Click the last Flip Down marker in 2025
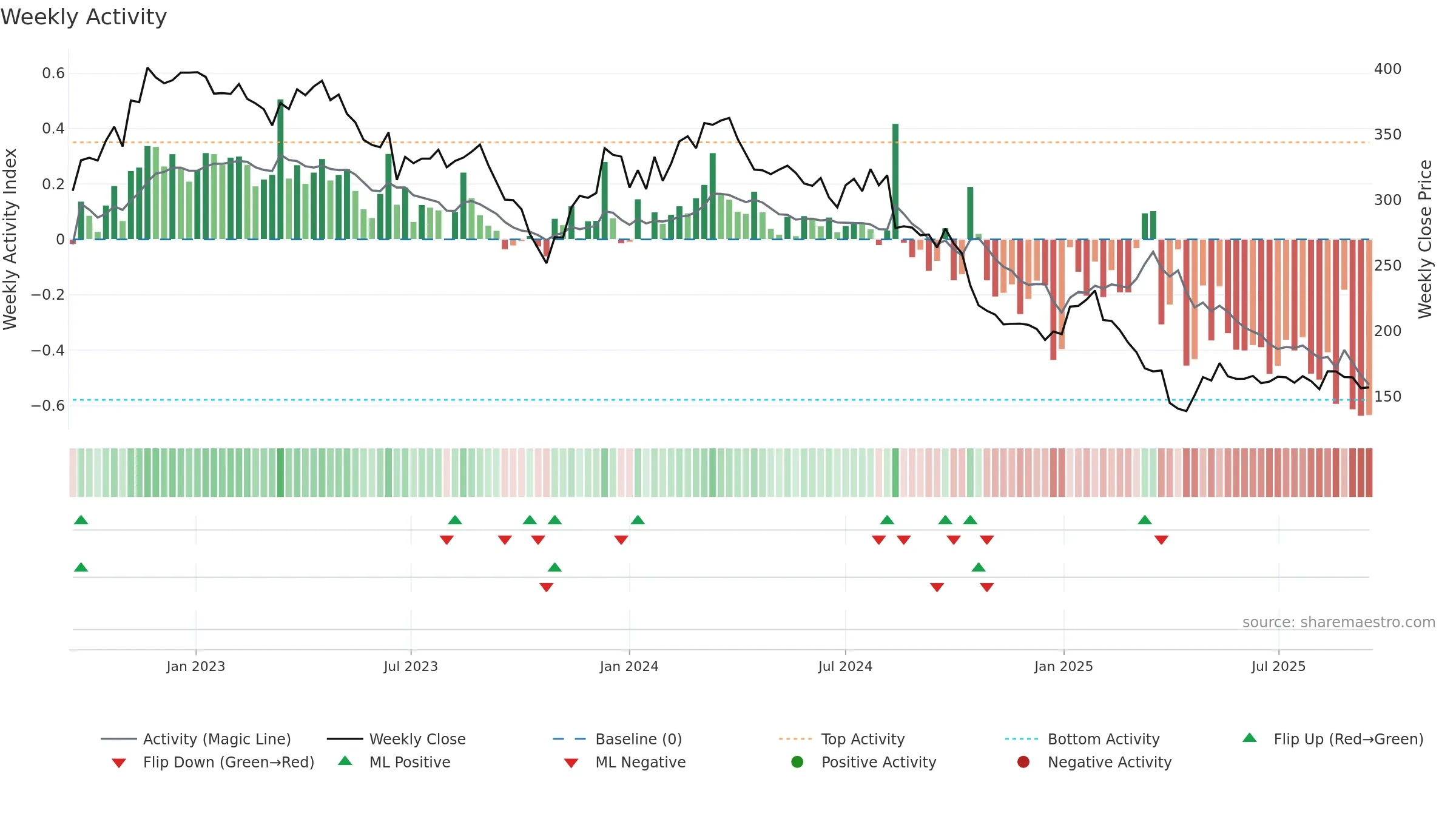This screenshot has width=1456, height=819. 1161,540
